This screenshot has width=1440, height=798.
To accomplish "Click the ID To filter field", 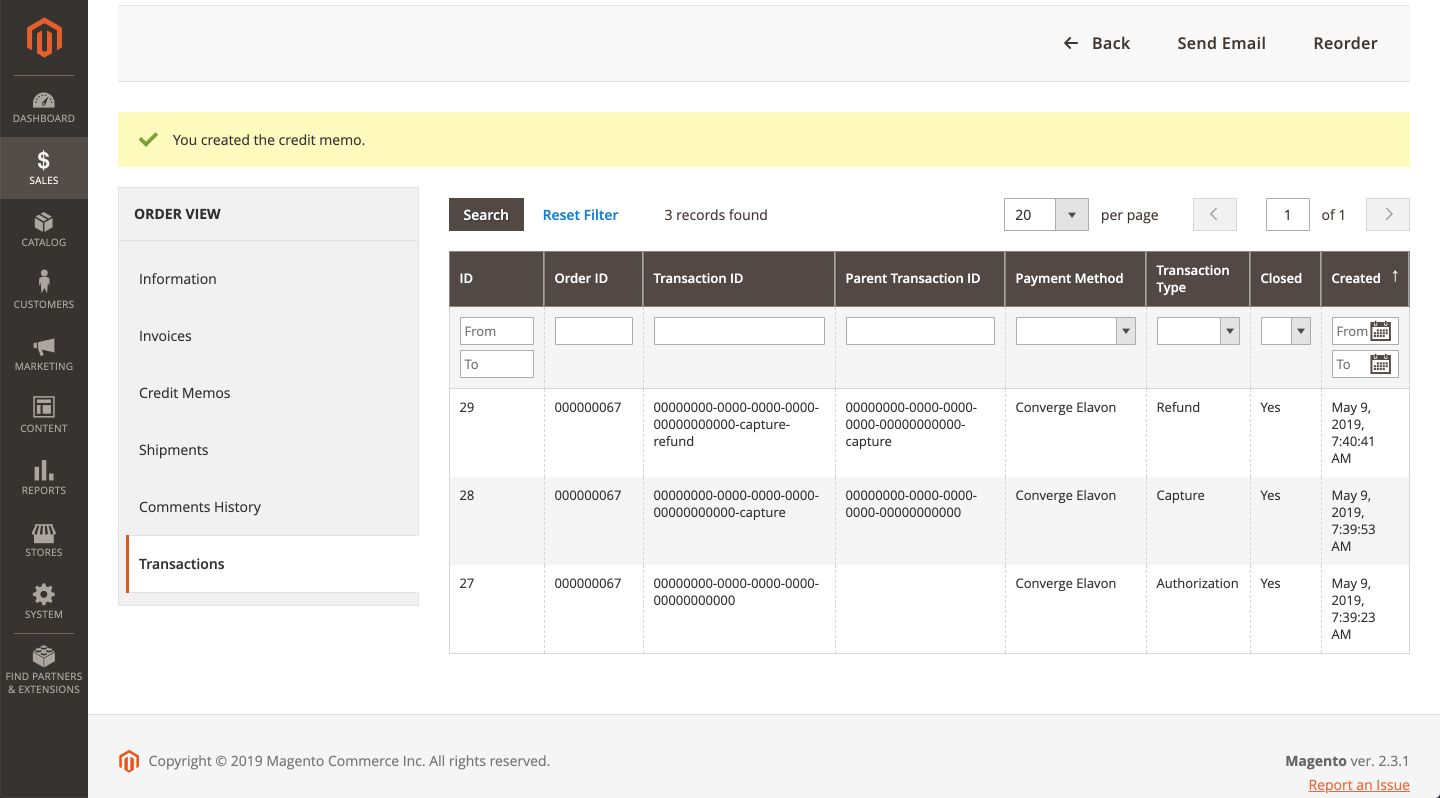I will (497, 364).
